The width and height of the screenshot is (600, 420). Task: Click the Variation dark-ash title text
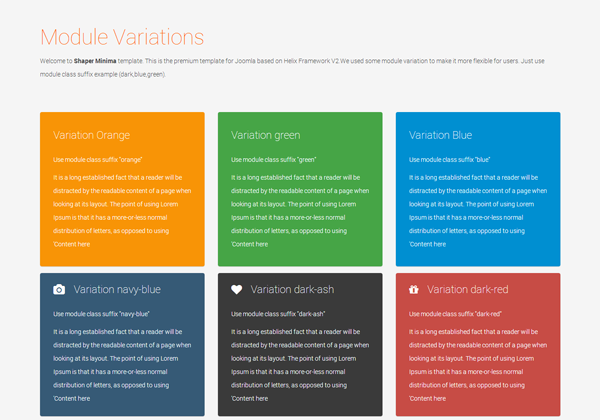[295, 290]
